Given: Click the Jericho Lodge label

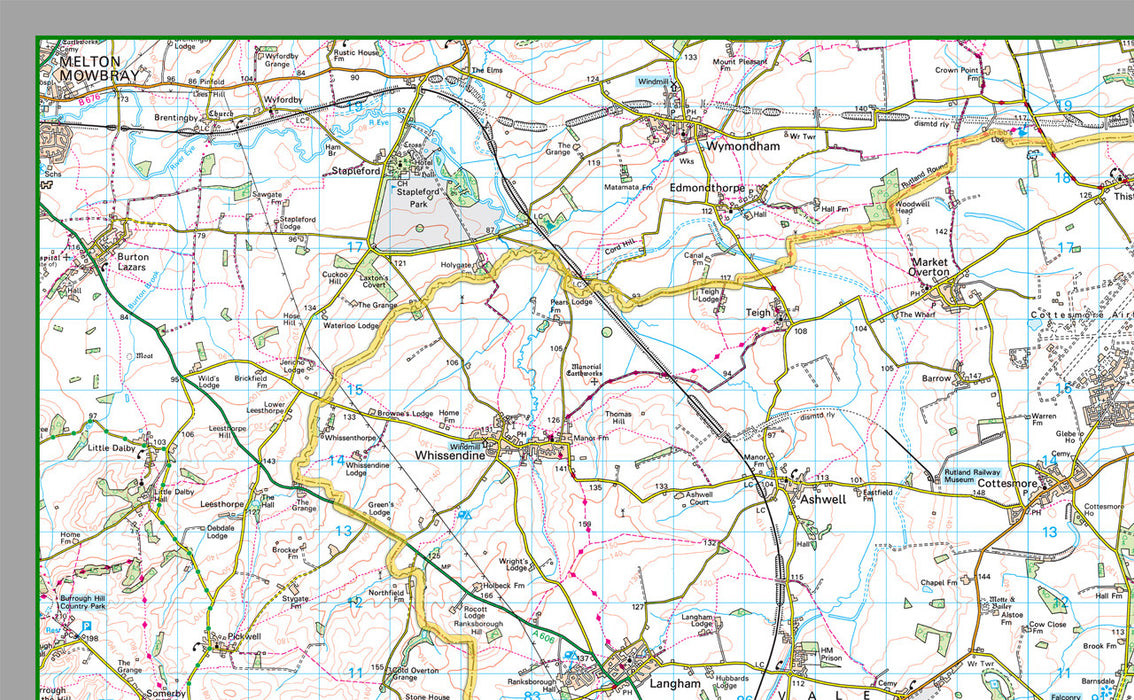Looking at the screenshot, I should pyautogui.click(x=294, y=366).
